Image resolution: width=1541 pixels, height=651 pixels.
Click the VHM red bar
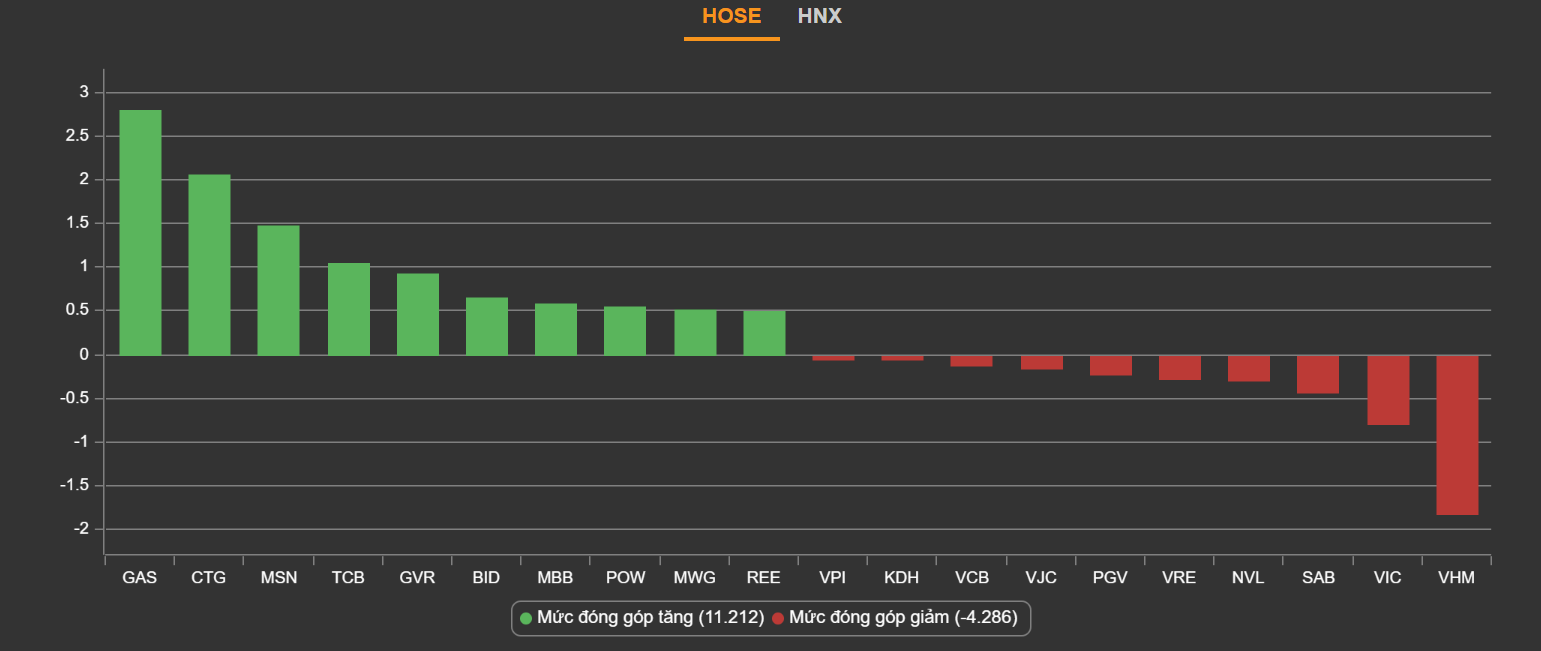(1456, 435)
